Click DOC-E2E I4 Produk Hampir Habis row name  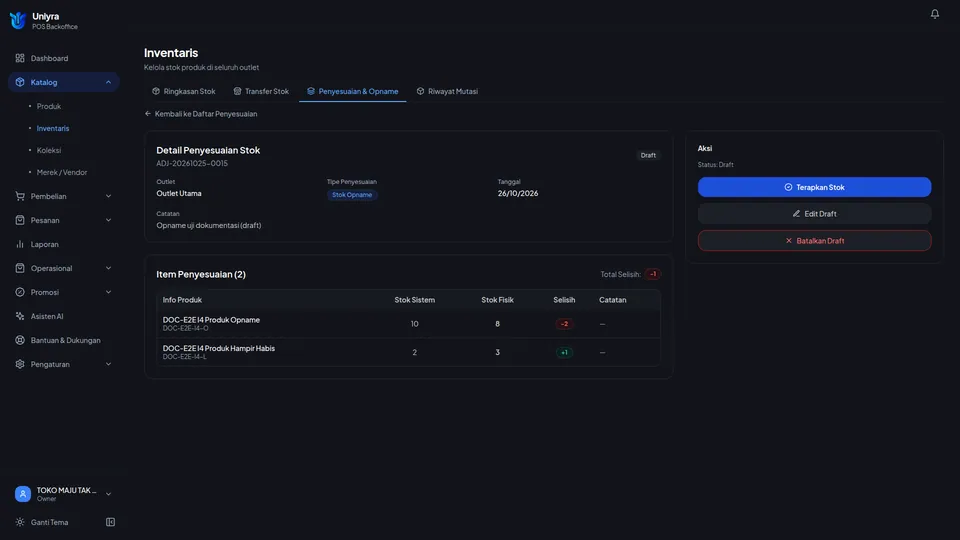pyautogui.click(x=219, y=348)
